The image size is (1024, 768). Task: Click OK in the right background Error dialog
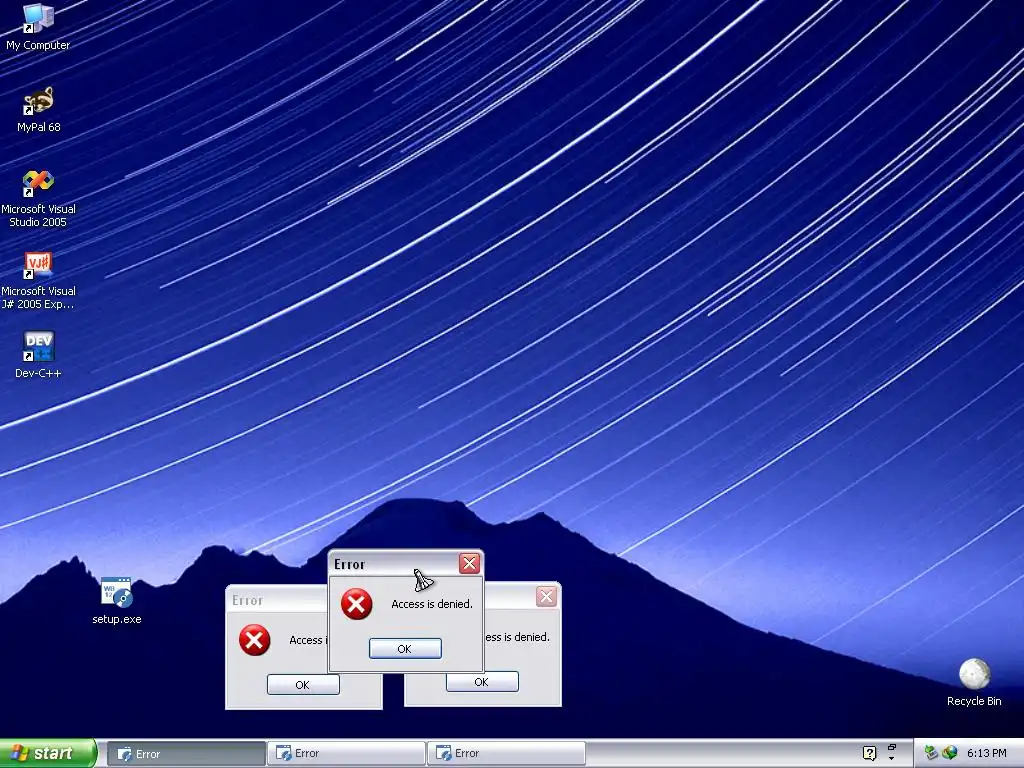[482, 681]
